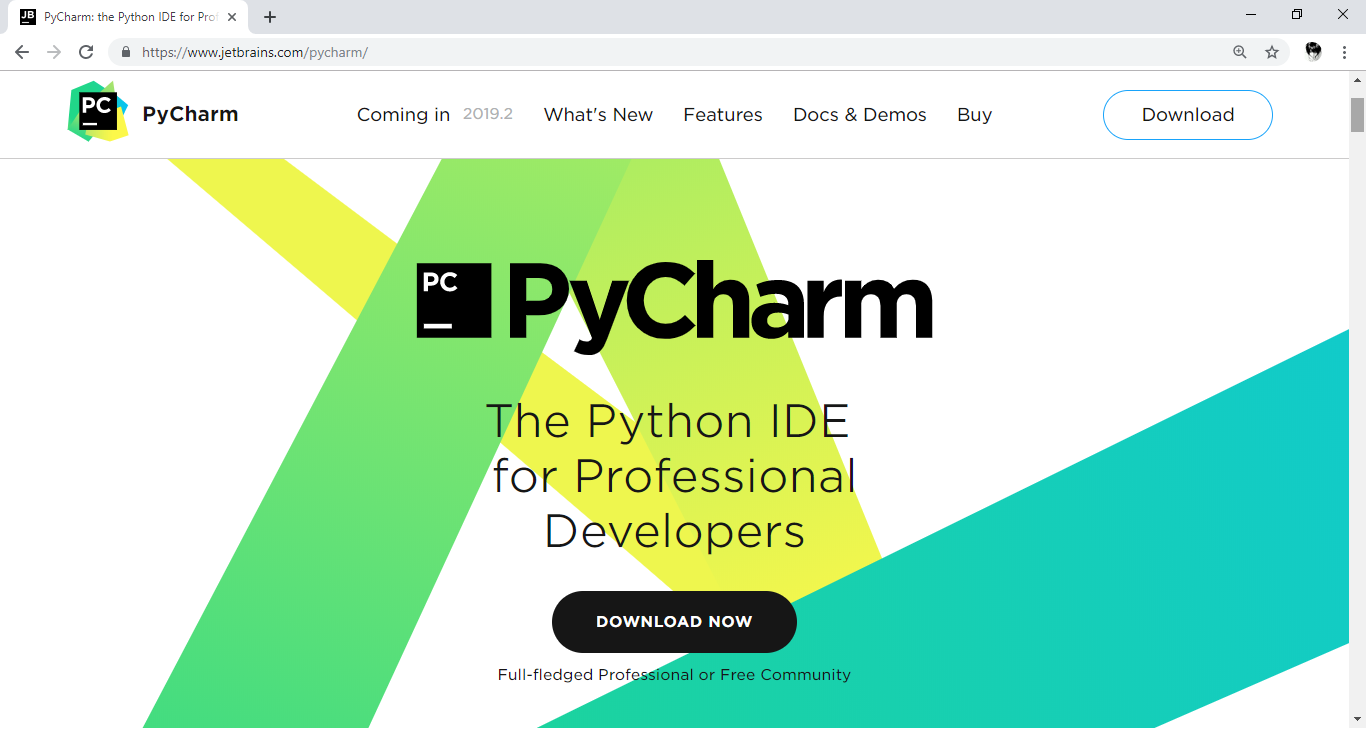Image resolution: width=1366 pixels, height=748 pixels.
Task: Click the PyCharm text beside header logo
Action: coord(190,114)
